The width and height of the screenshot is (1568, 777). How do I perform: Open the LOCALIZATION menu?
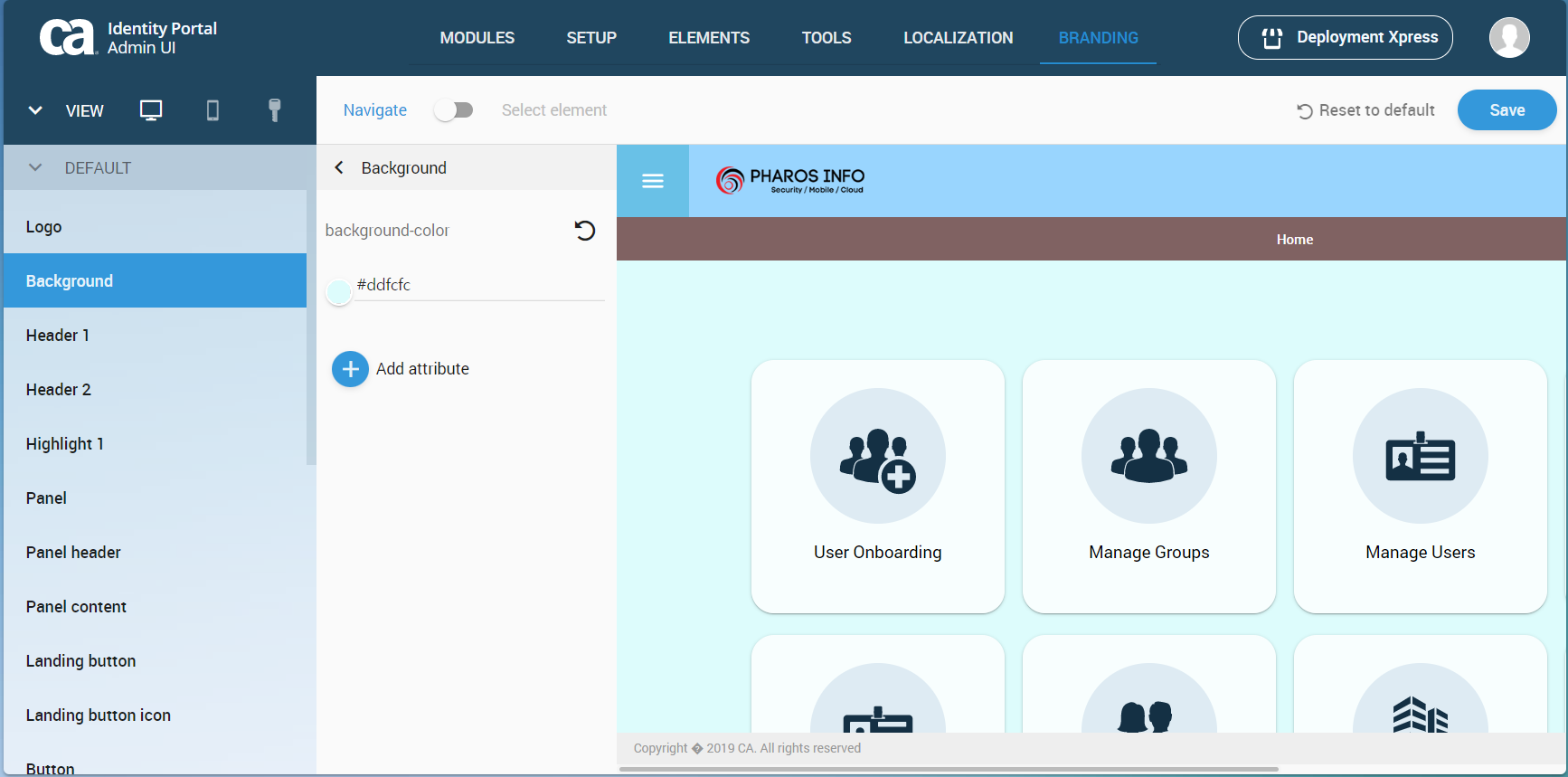click(x=959, y=38)
